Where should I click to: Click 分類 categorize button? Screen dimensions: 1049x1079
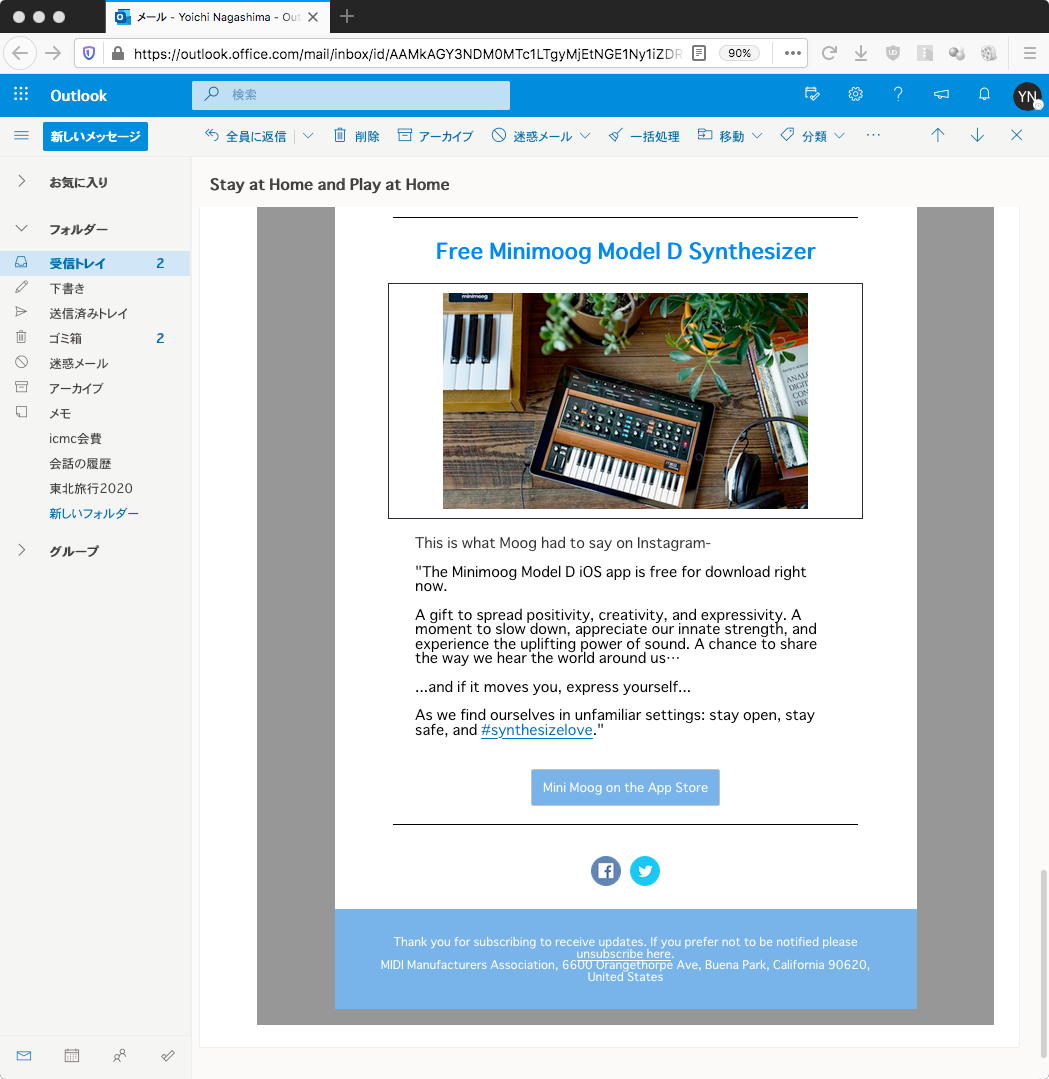tap(803, 136)
